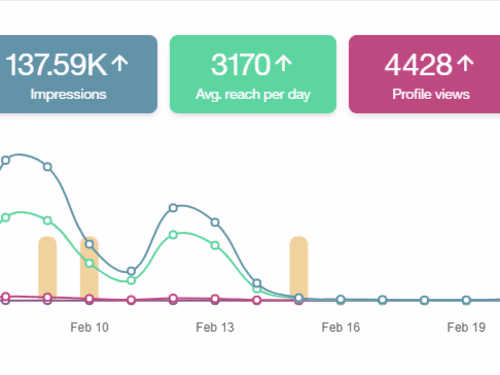Viewport: 500px width, 375px height.
Task: Click the orange post bar above Feb 10
Action: click(x=89, y=268)
